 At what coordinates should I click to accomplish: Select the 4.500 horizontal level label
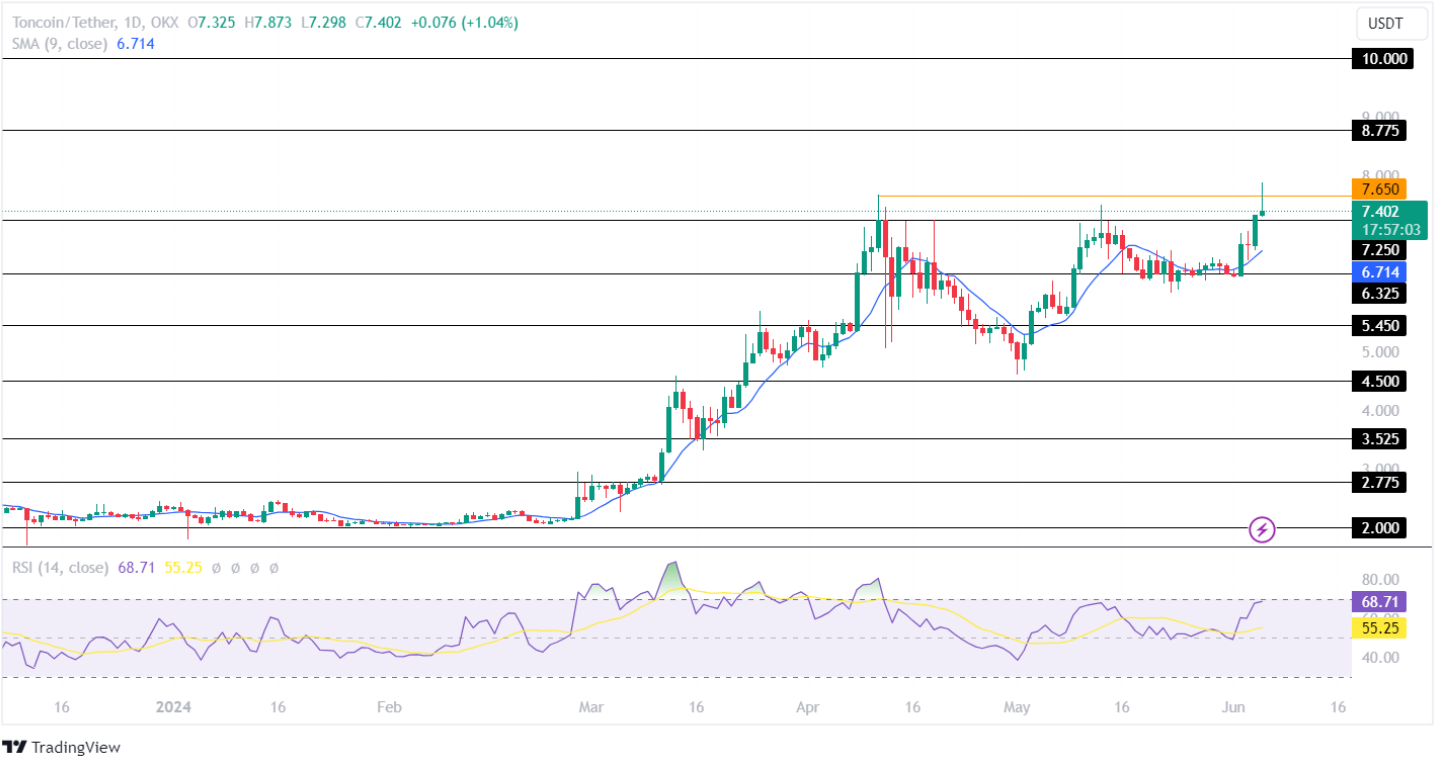coord(1379,381)
